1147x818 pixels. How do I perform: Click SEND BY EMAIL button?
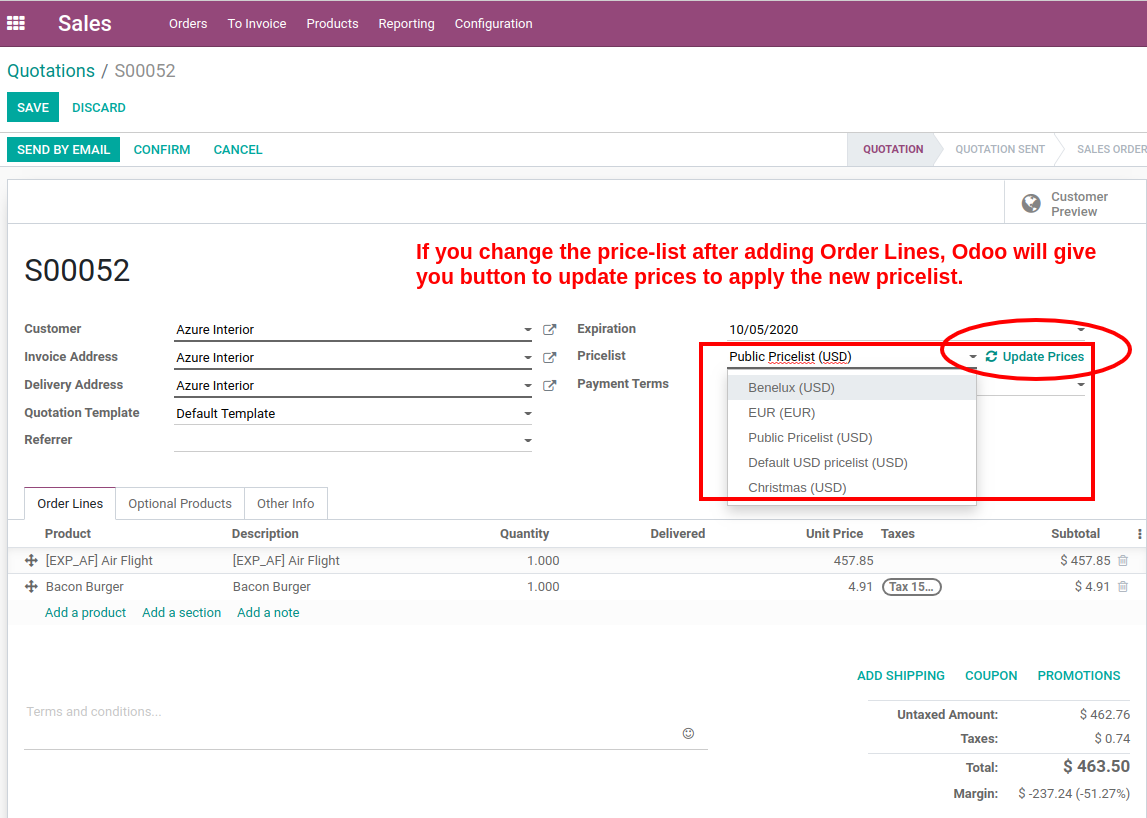tap(64, 149)
